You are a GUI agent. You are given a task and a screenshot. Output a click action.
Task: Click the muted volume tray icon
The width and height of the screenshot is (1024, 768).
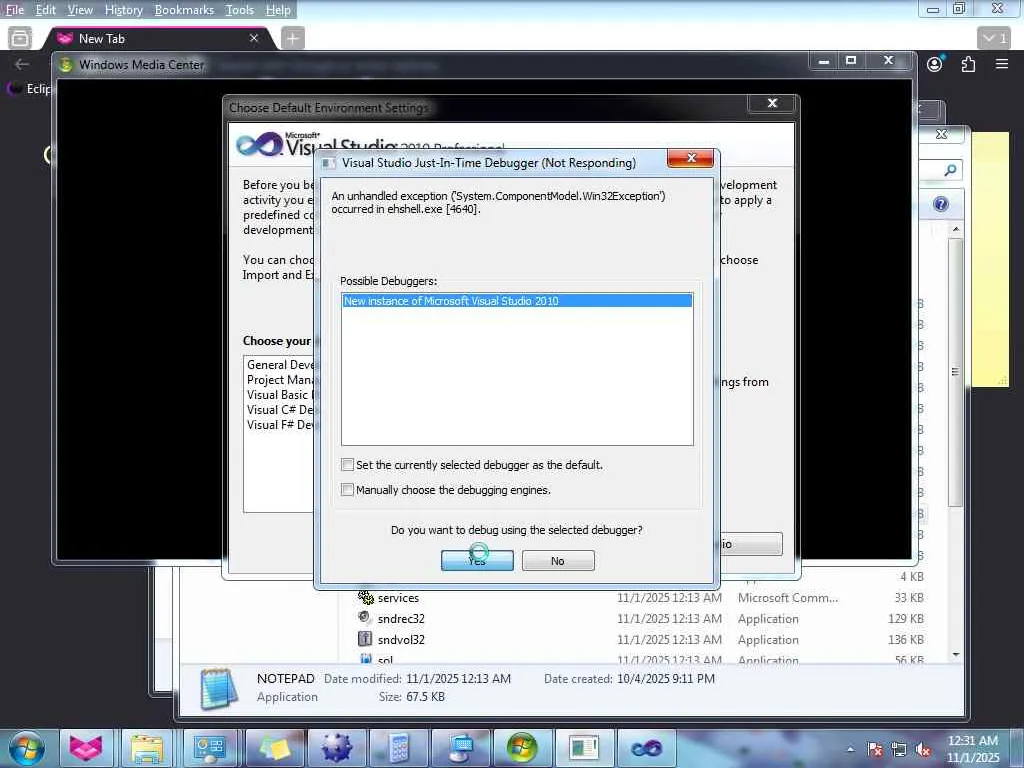click(923, 750)
